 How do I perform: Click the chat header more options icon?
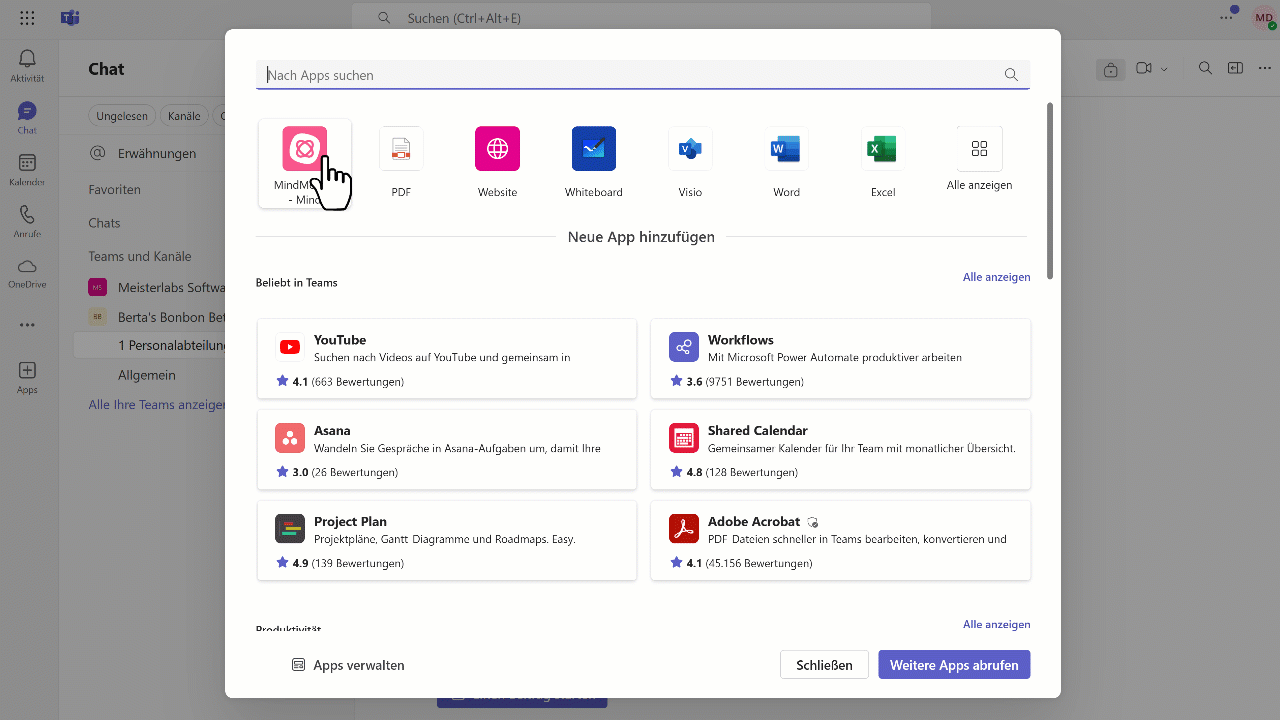pos(1264,68)
